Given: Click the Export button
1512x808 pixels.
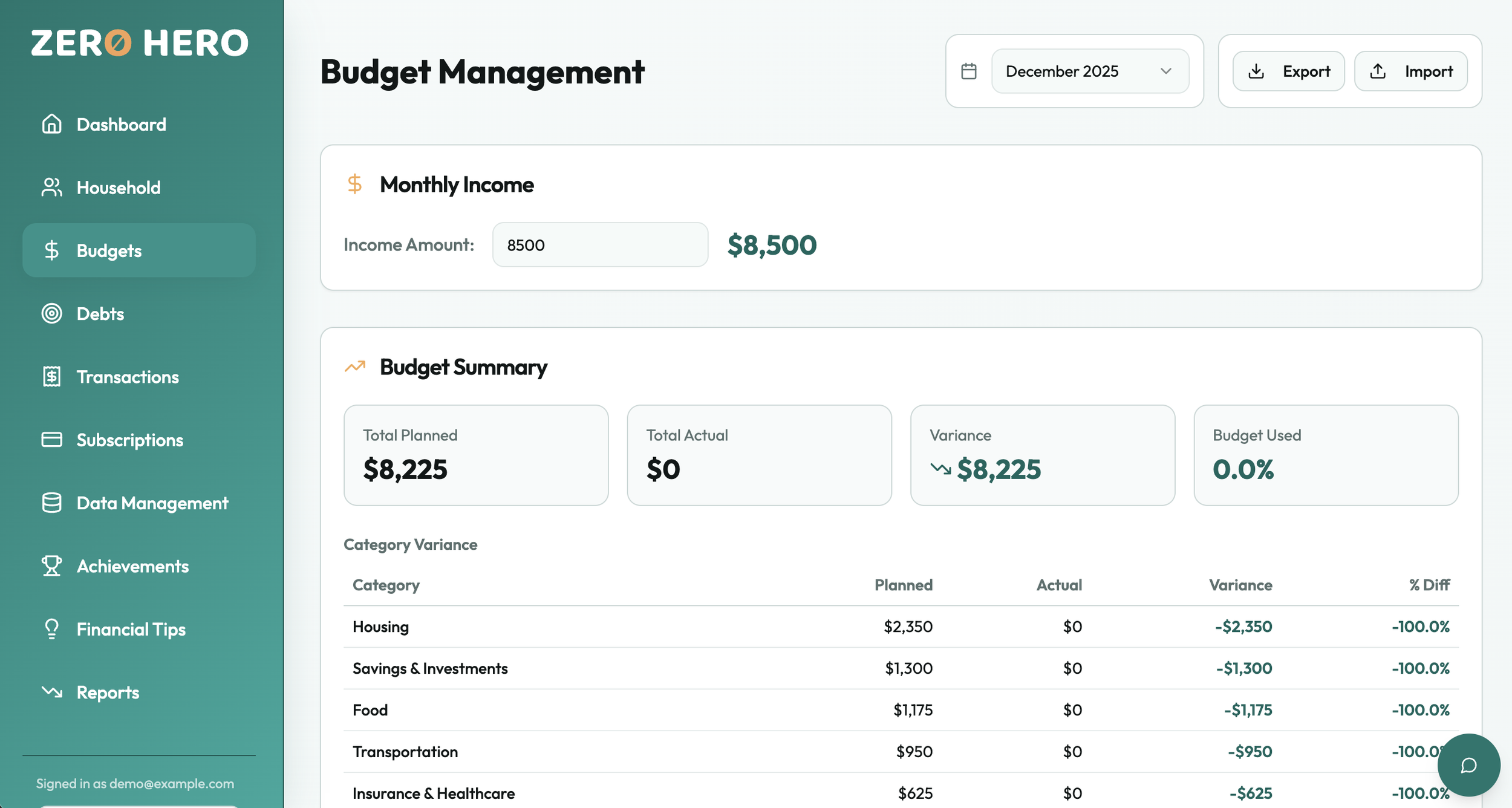Looking at the screenshot, I should click(1288, 71).
